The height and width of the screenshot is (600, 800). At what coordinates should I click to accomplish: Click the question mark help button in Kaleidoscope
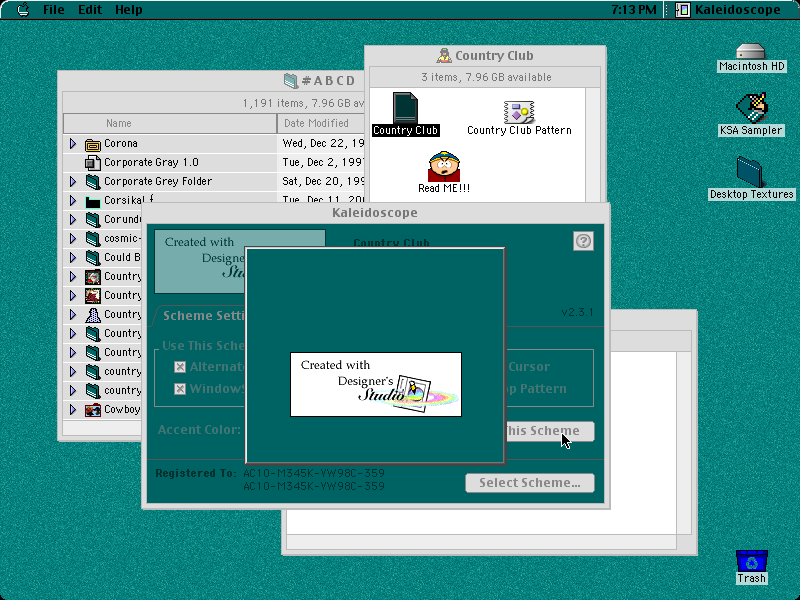[x=583, y=241]
